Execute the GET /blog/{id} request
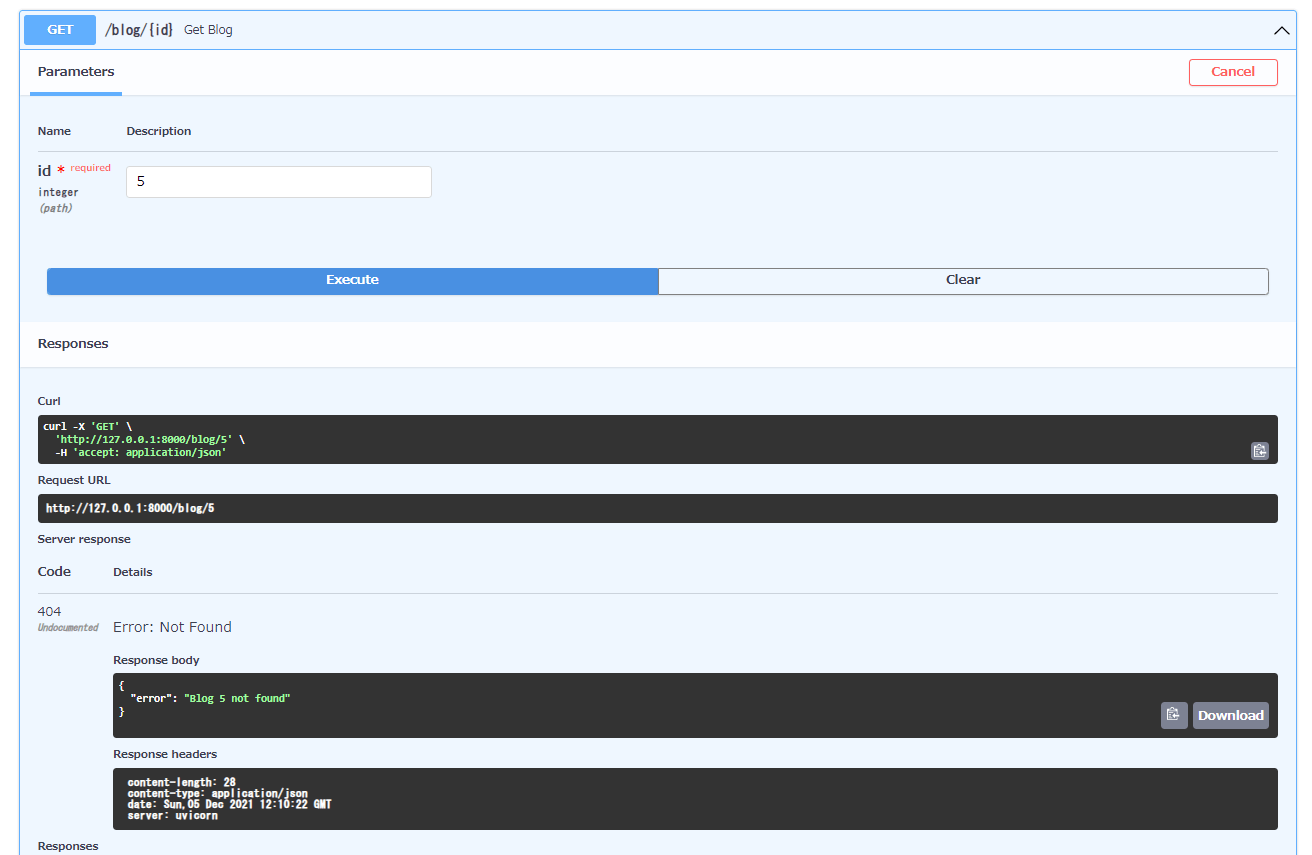 pos(352,280)
